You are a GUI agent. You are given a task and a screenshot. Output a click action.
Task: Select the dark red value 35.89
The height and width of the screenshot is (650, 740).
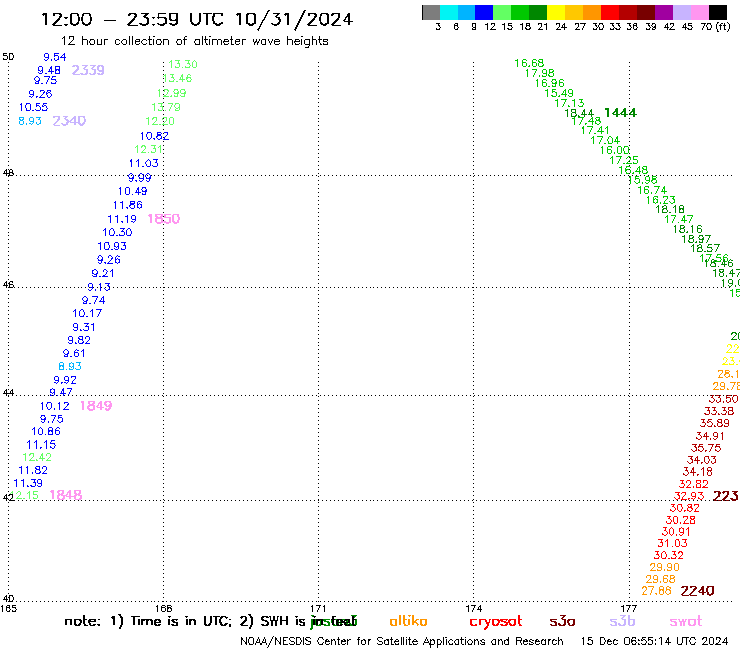pos(715,423)
